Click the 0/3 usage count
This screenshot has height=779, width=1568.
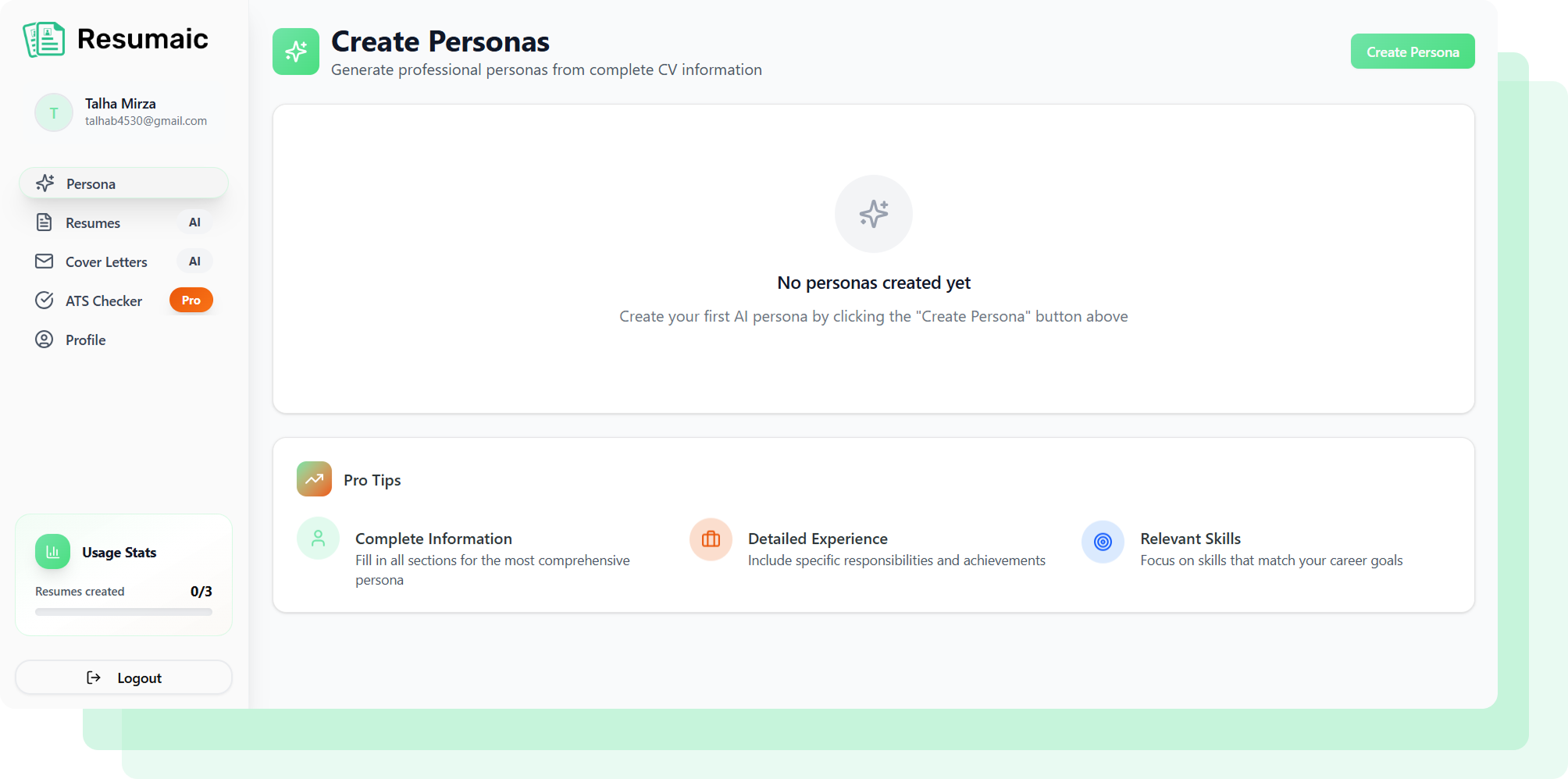[x=201, y=592]
